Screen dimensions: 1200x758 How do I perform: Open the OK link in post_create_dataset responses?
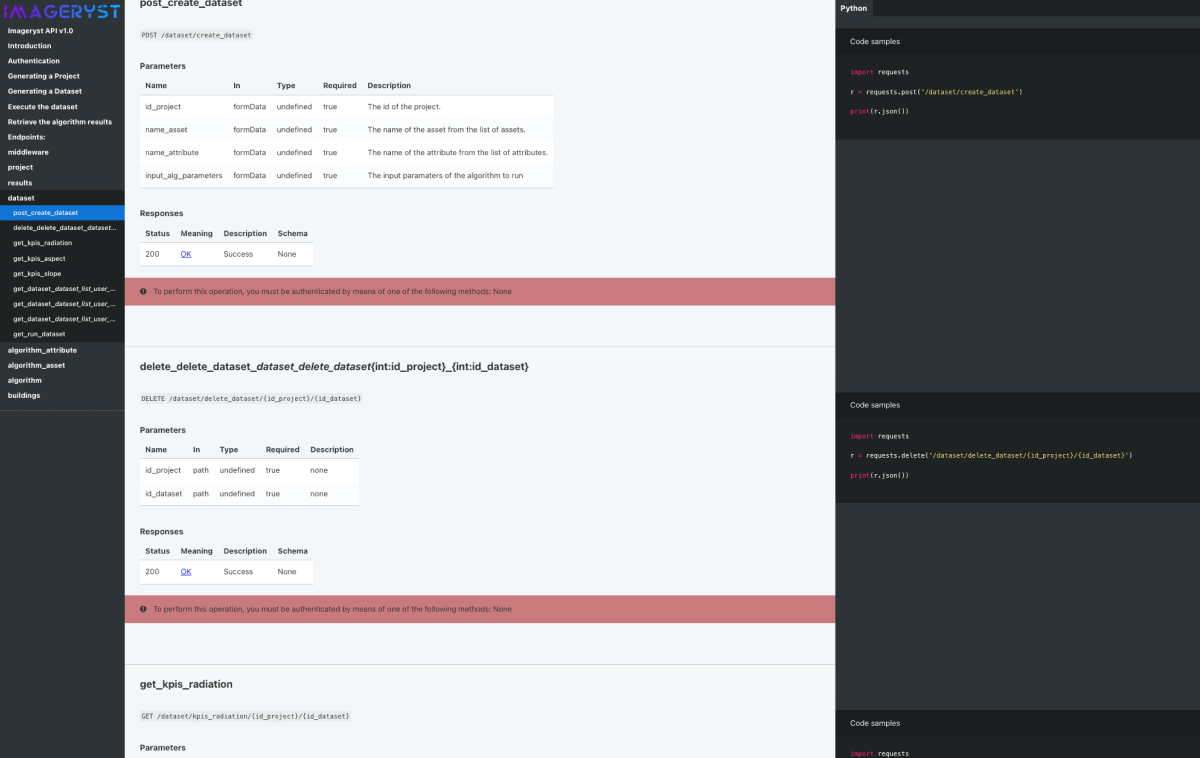(x=186, y=254)
